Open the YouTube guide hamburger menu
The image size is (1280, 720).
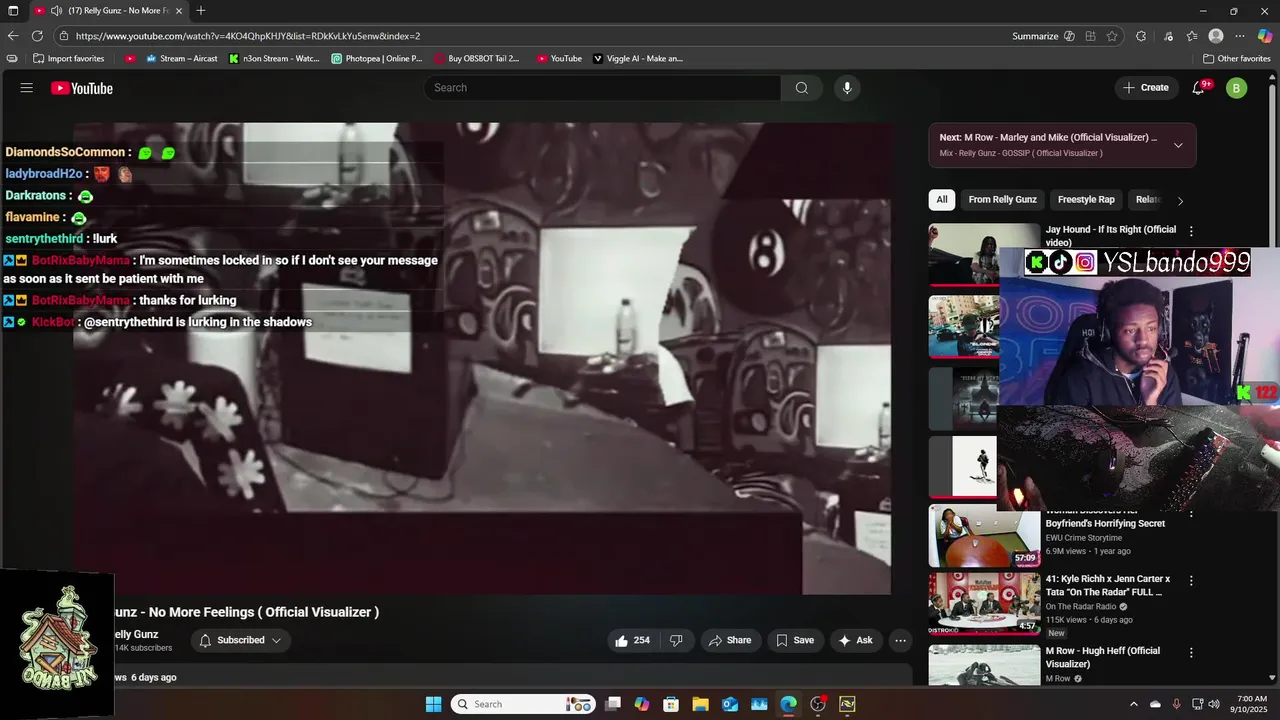coord(27,88)
